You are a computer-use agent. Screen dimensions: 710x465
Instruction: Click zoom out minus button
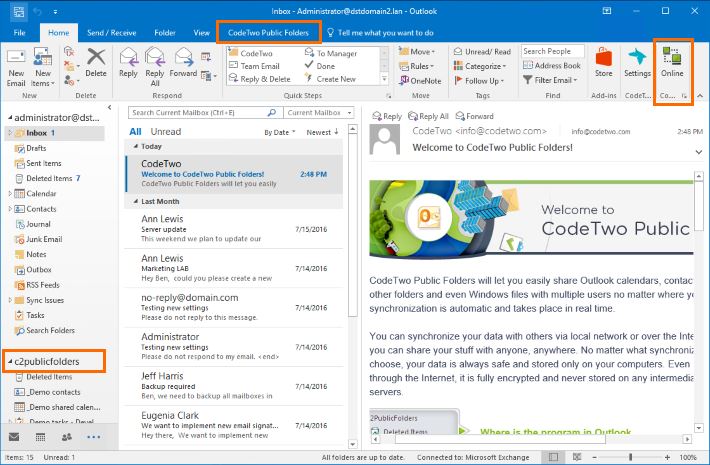tap(594, 457)
